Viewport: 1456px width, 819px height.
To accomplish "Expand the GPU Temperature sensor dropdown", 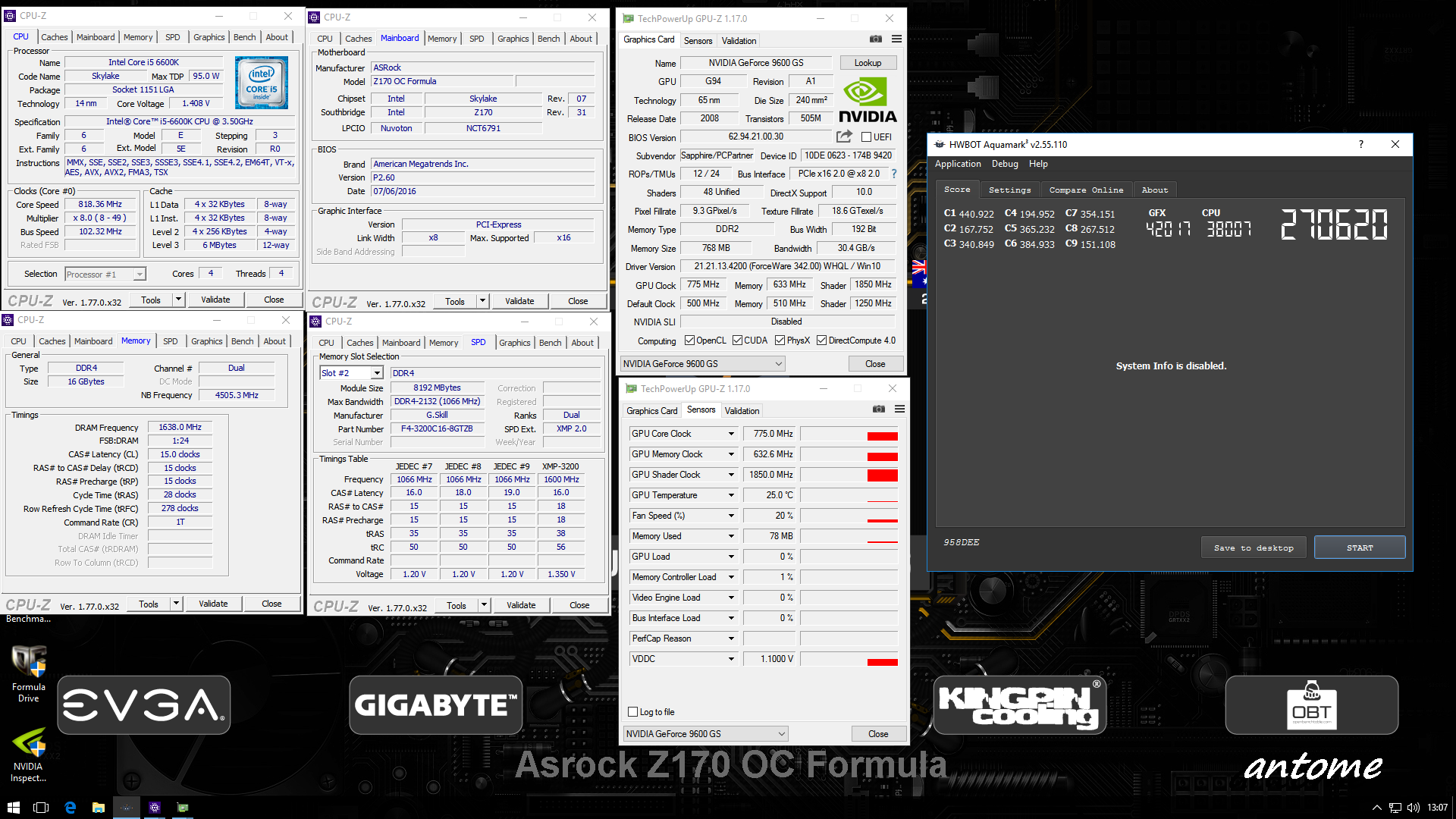I will pyautogui.click(x=731, y=495).
